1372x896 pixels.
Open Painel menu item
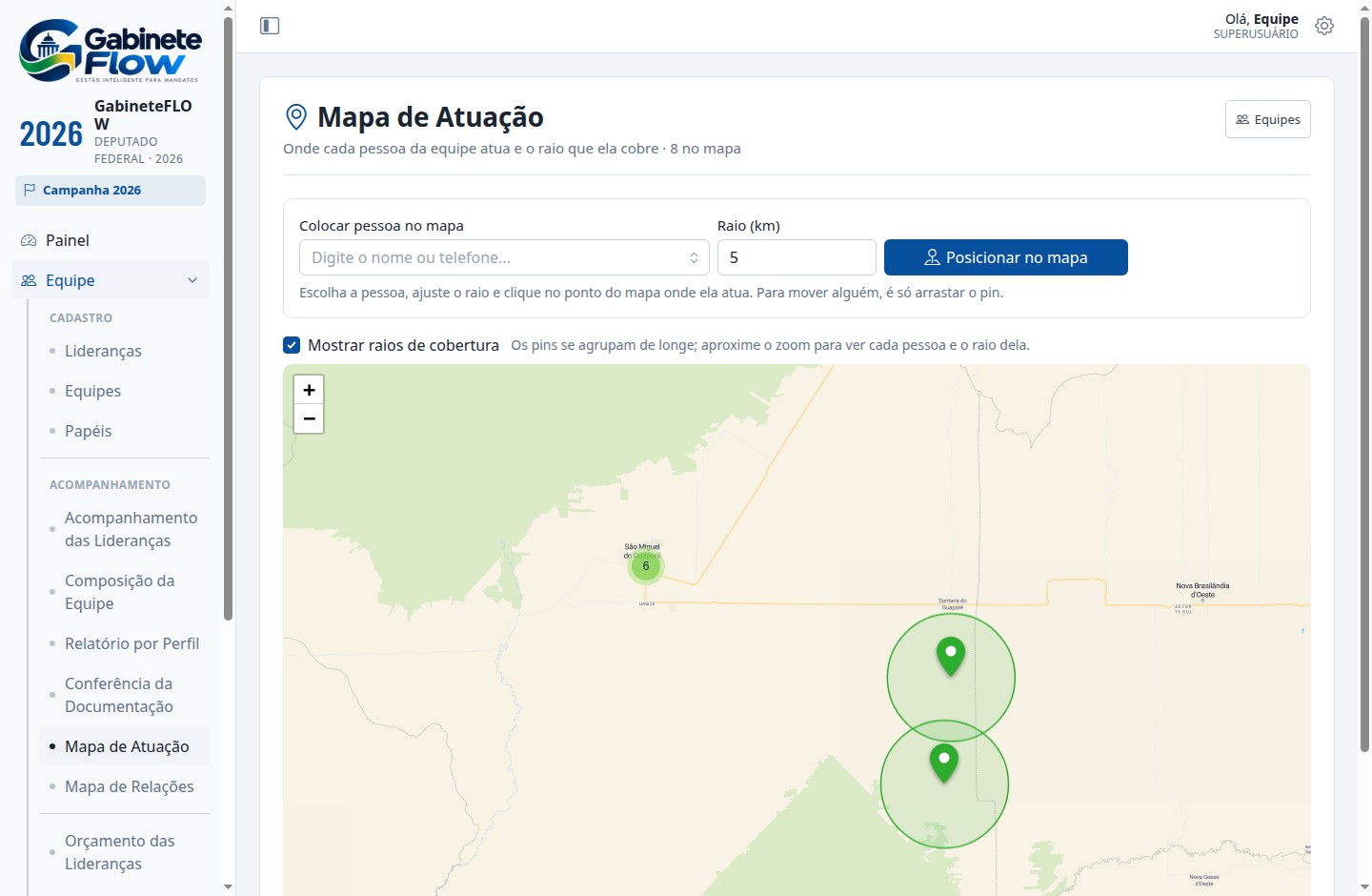coord(111,240)
